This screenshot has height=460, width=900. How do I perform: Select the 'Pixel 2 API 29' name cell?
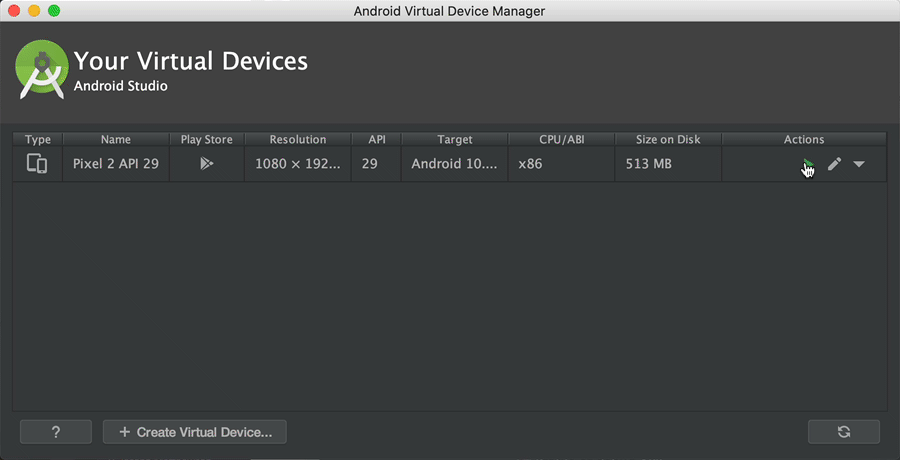[x=116, y=164]
